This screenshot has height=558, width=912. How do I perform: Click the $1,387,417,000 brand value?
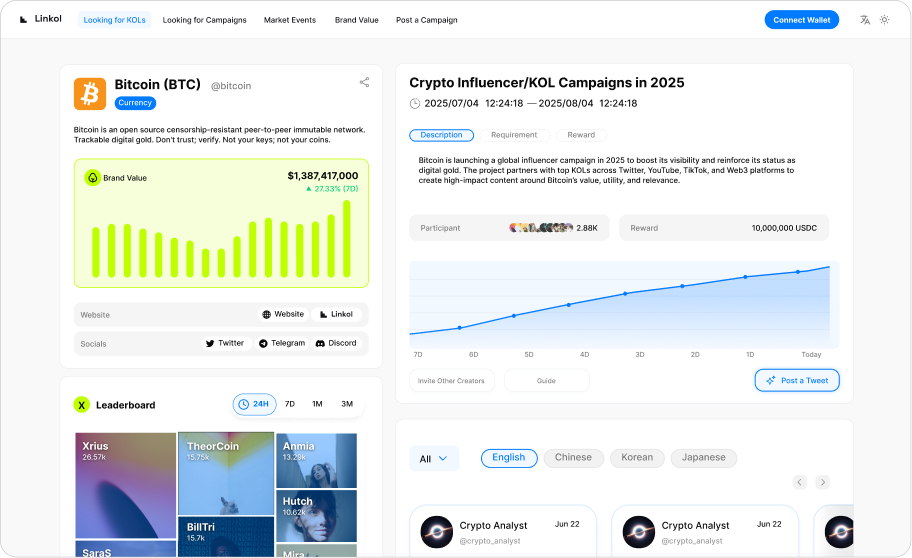[323, 176]
